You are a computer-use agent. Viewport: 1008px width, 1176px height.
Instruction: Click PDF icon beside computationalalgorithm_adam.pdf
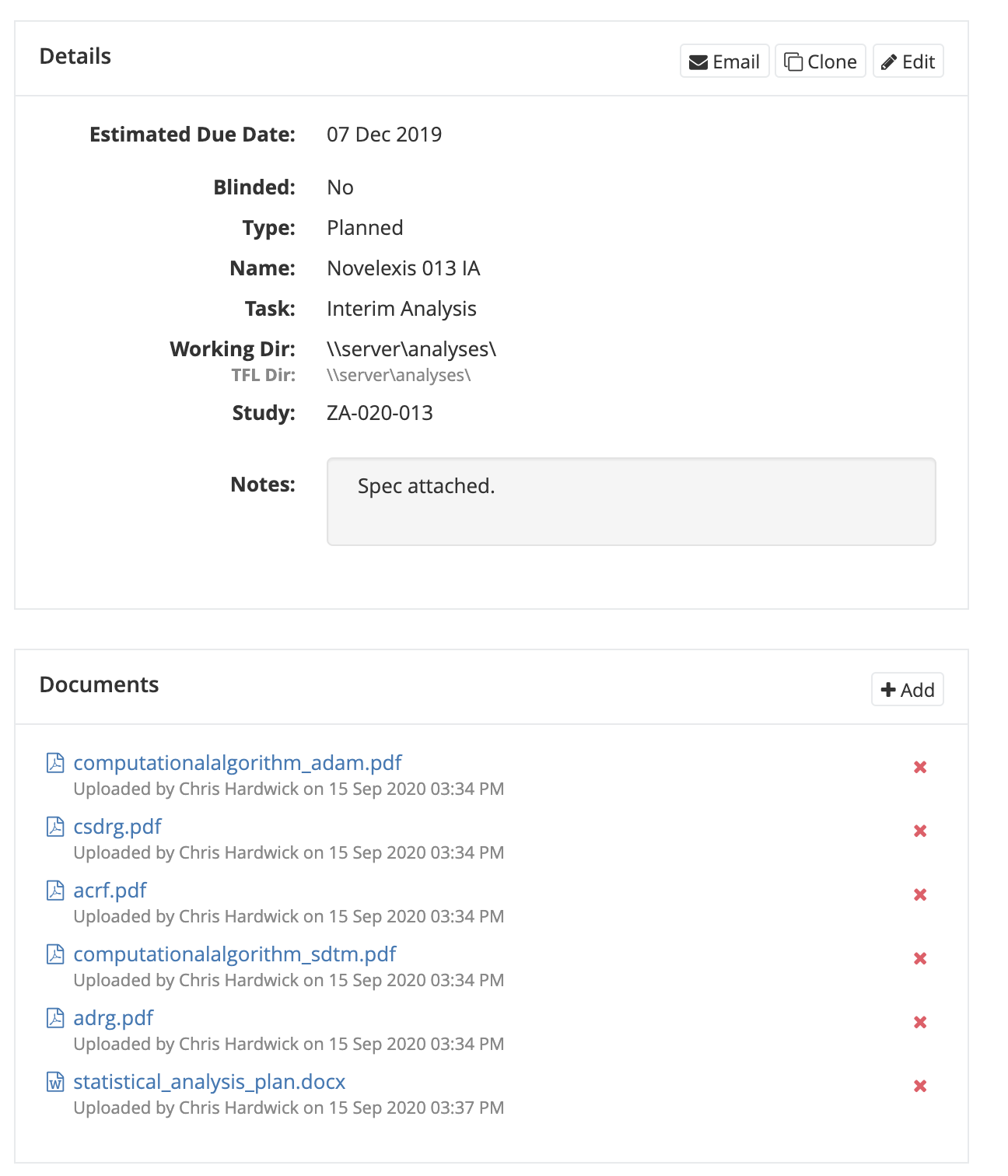(x=55, y=763)
